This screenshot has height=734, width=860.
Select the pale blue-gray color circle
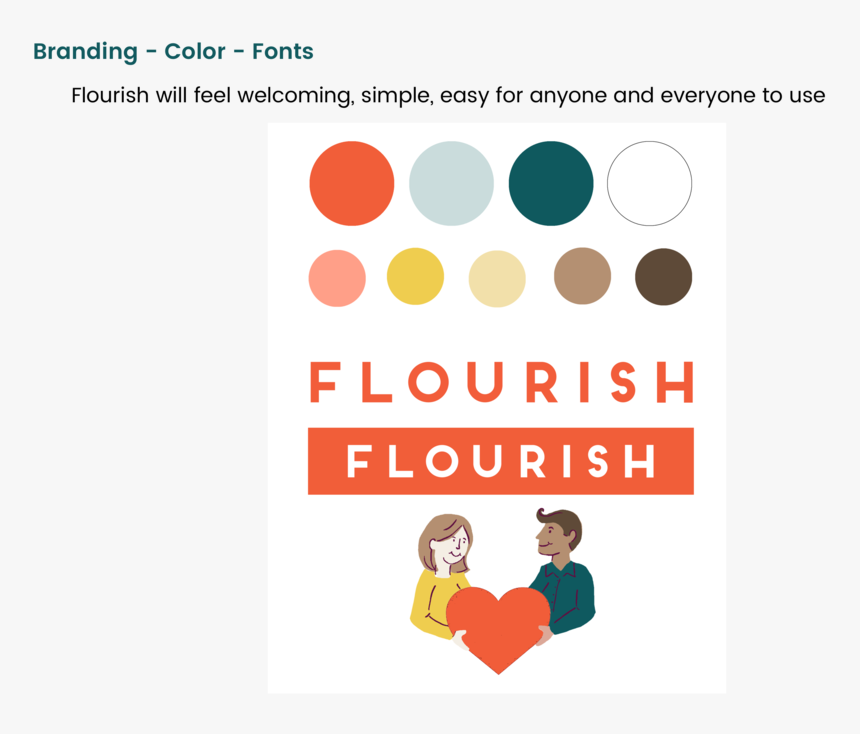451,183
